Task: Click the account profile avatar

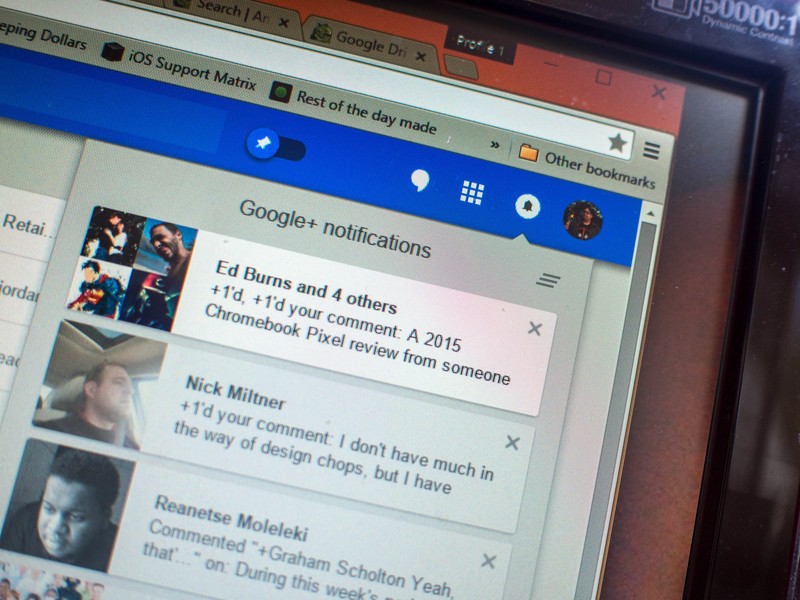Action: click(583, 220)
